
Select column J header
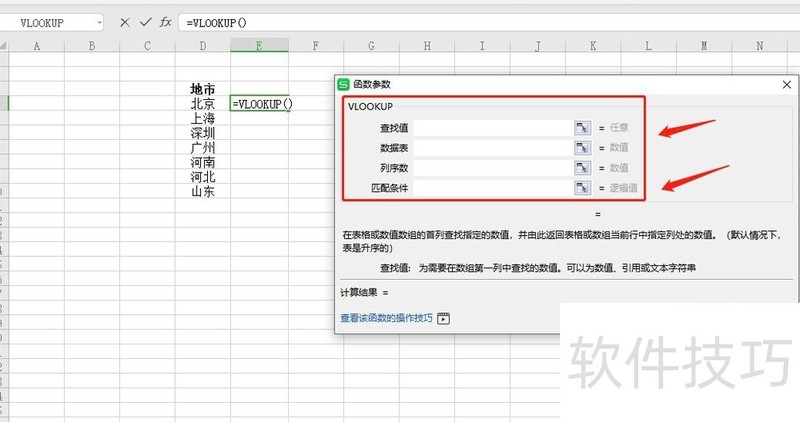point(538,45)
